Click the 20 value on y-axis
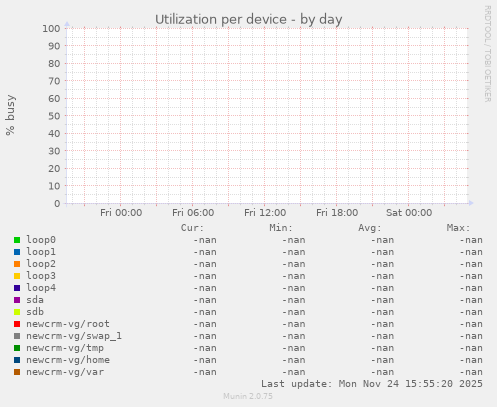 click(54, 169)
